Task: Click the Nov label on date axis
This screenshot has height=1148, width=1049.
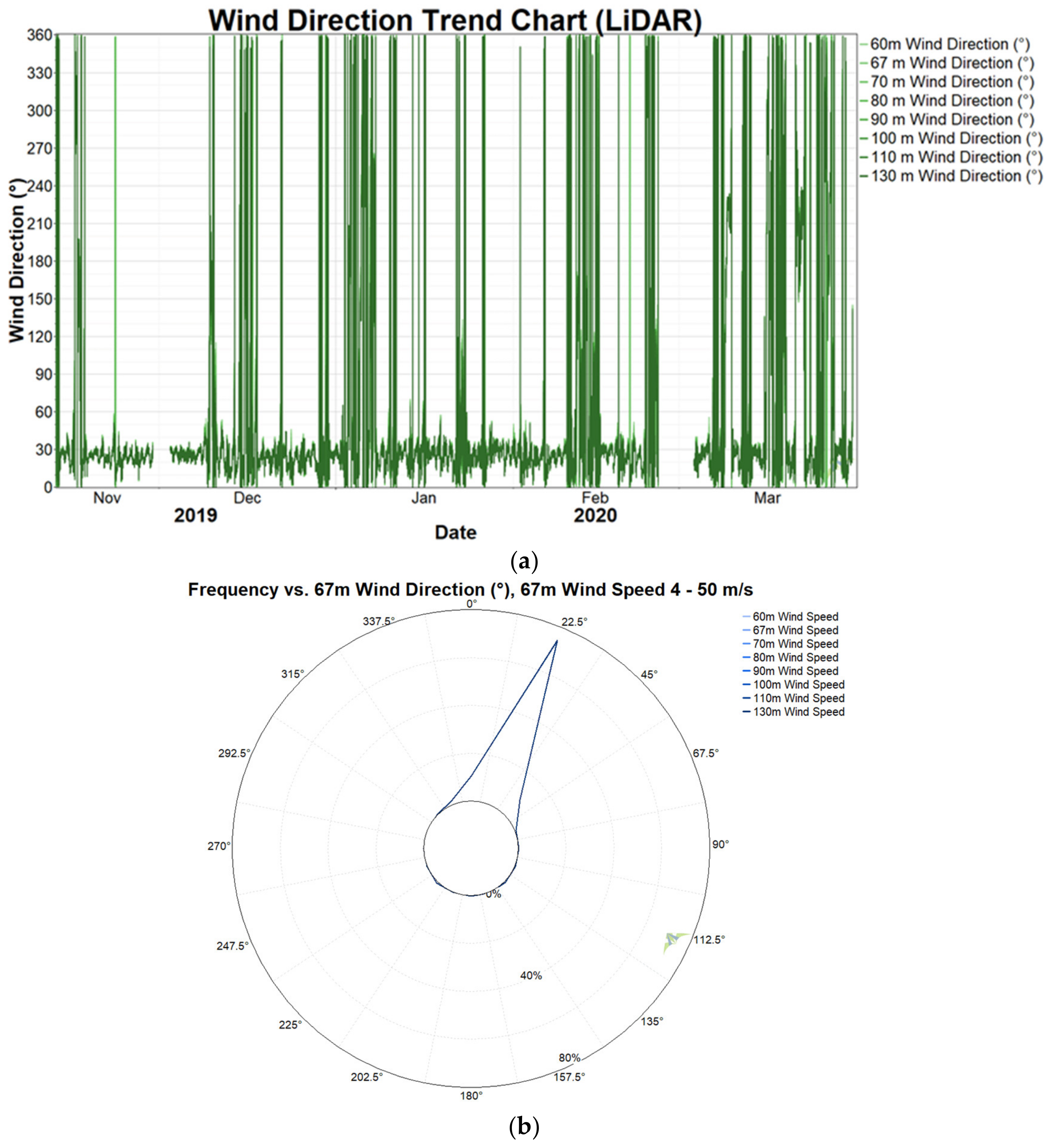Action: pos(107,498)
